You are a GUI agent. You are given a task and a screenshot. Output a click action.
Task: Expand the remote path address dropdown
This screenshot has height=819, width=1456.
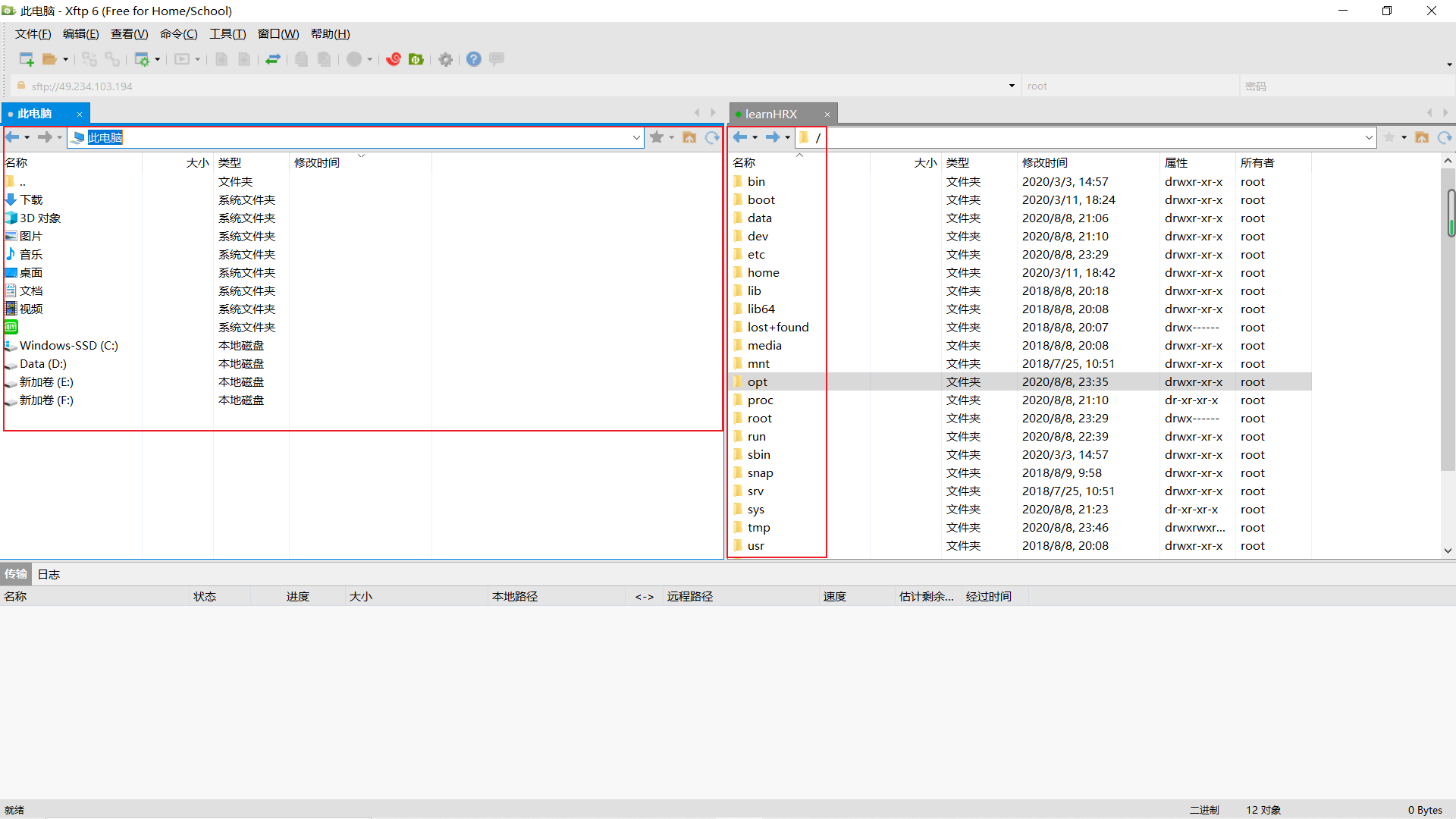tap(1369, 137)
